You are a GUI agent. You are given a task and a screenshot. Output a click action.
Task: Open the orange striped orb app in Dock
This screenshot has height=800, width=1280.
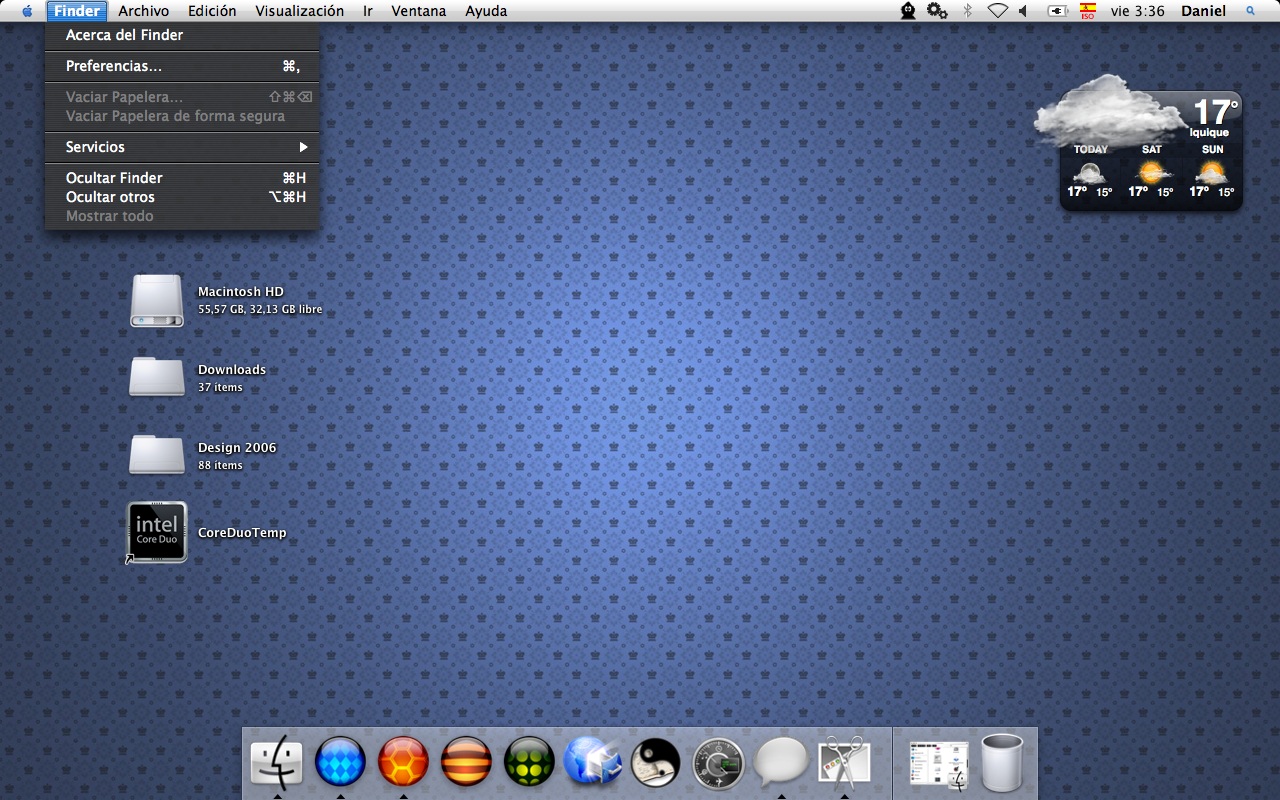466,762
